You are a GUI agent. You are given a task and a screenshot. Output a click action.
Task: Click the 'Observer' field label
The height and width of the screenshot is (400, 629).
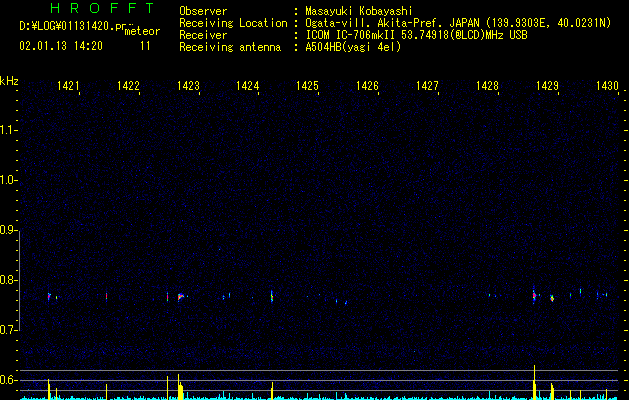tap(203, 11)
